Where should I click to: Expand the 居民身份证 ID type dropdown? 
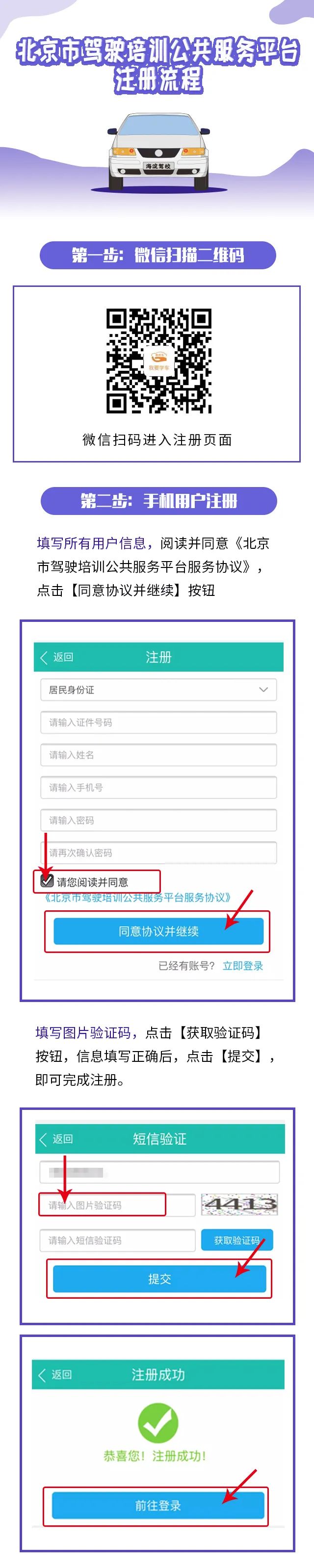pos(158,690)
